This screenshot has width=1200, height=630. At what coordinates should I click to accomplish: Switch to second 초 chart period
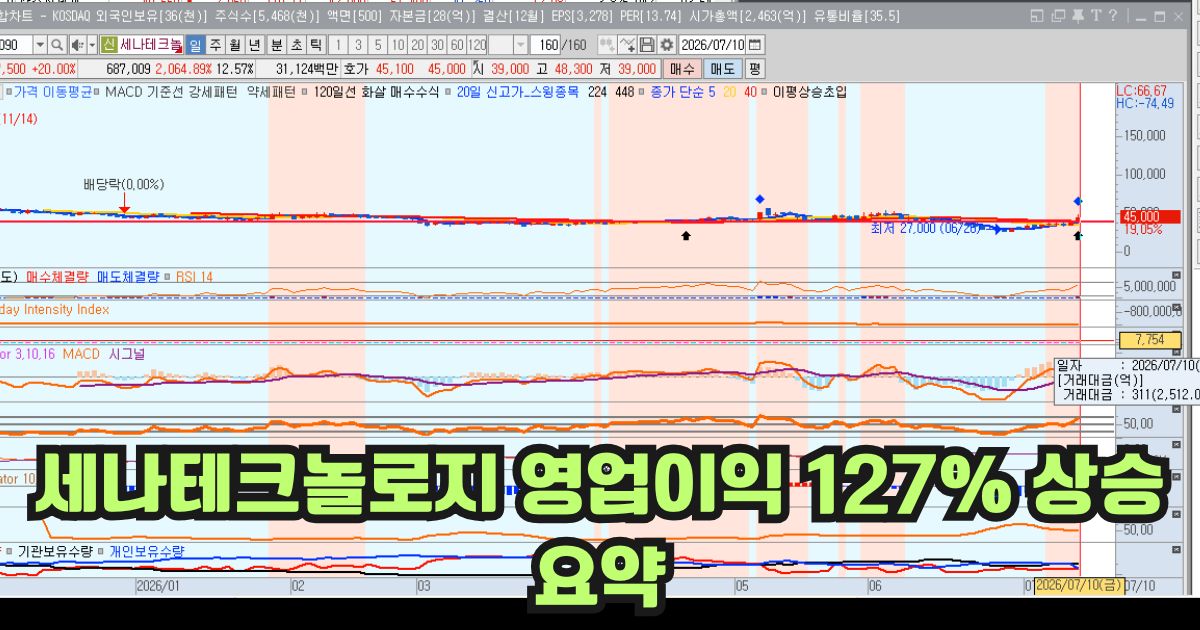click(296, 45)
